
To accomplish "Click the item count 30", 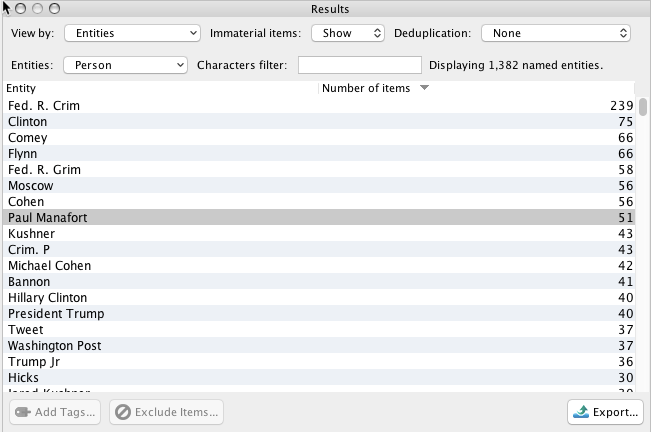I will click(626, 378).
